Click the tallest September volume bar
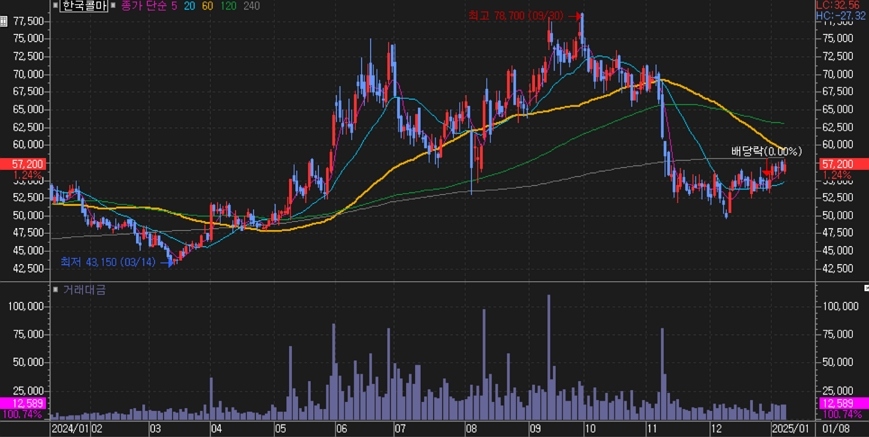 tap(549, 357)
